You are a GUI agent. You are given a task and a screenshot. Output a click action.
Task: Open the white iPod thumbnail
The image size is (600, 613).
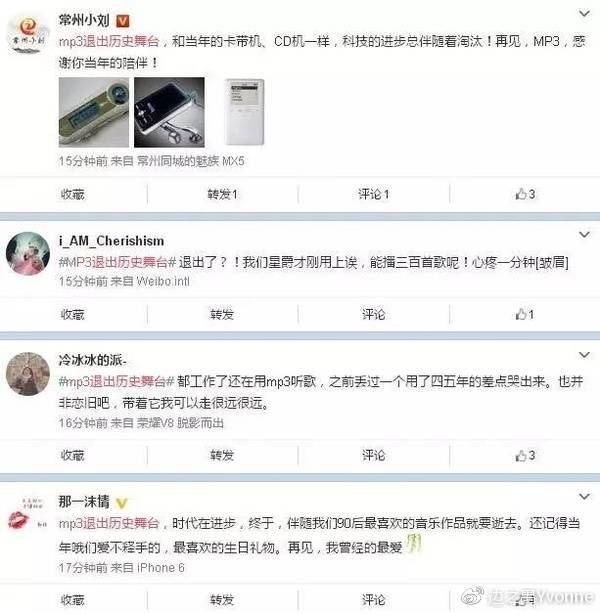tap(244, 112)
